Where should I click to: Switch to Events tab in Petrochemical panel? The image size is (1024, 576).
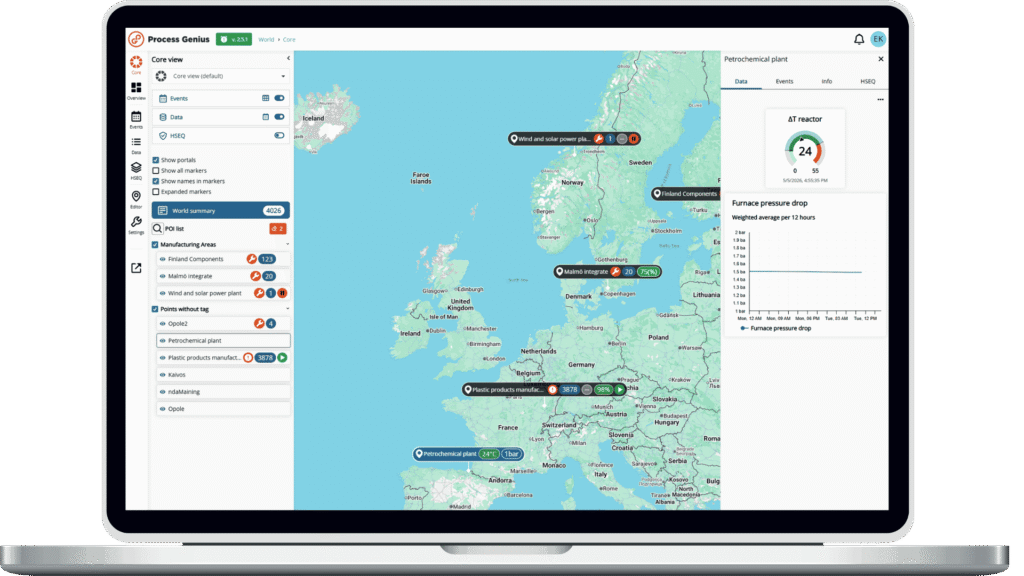point(784,82)
